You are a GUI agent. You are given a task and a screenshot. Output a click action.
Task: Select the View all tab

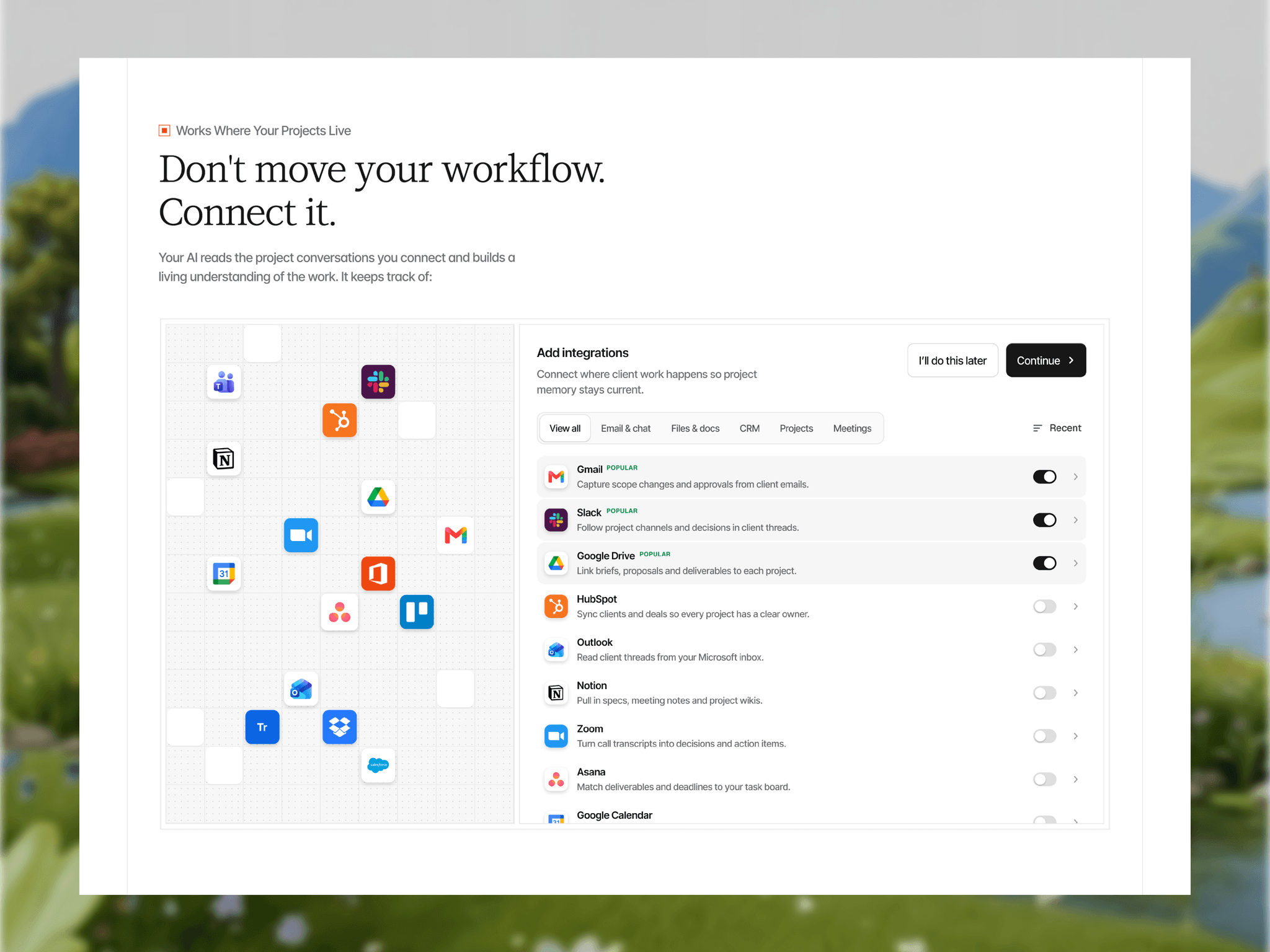(x=565, y=428)
